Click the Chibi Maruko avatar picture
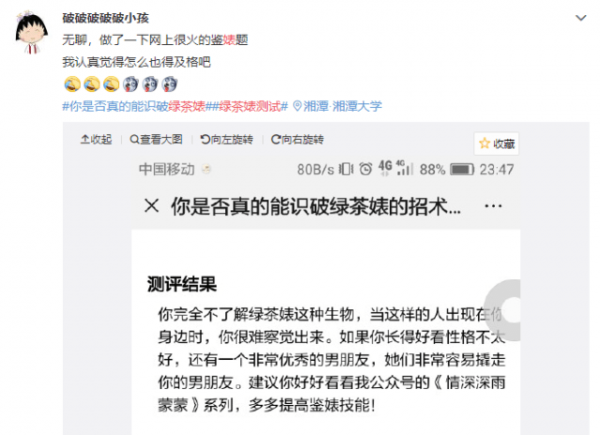 (x=31, y=33)
